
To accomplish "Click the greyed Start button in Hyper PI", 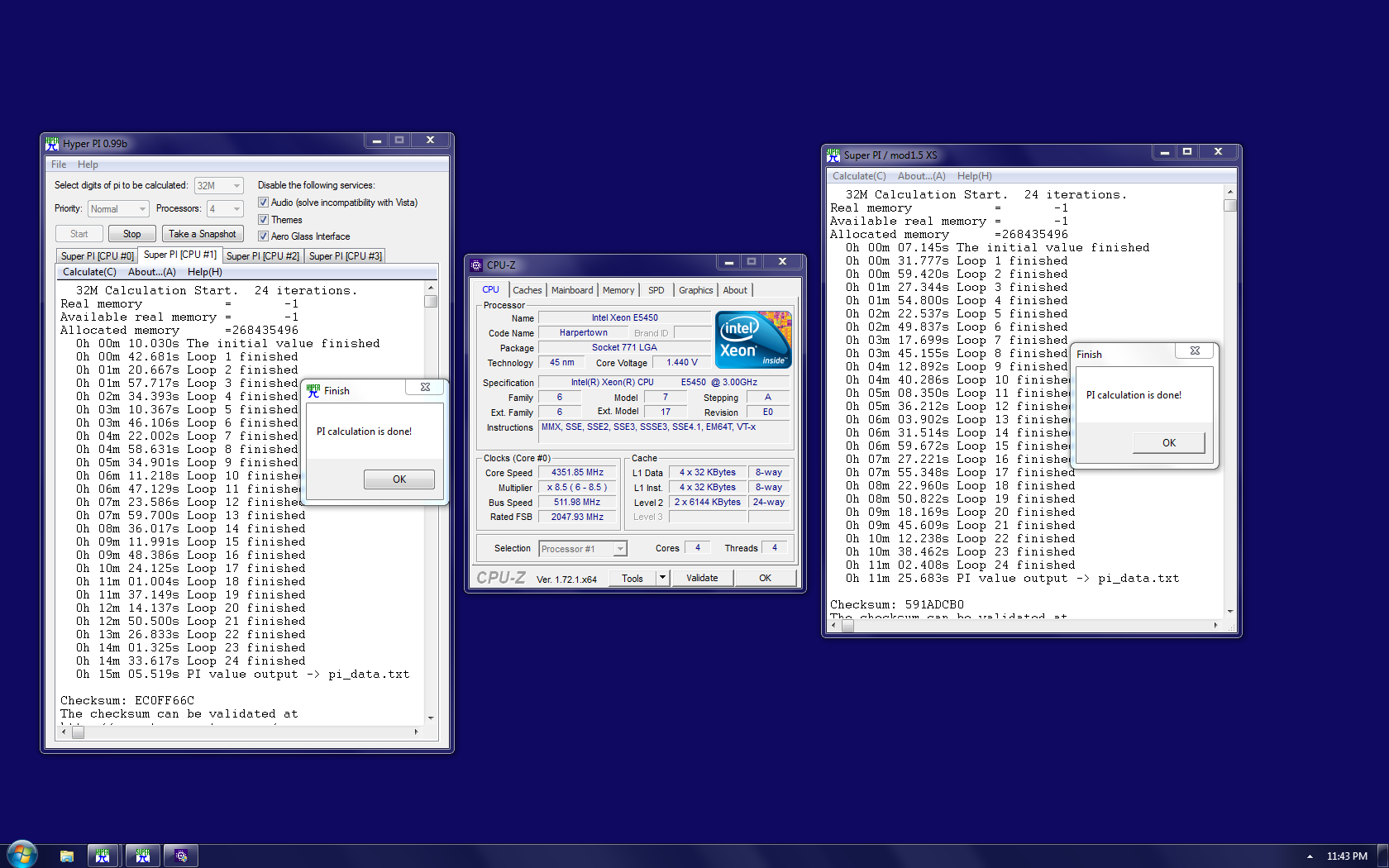I will (x=79, y=234).
